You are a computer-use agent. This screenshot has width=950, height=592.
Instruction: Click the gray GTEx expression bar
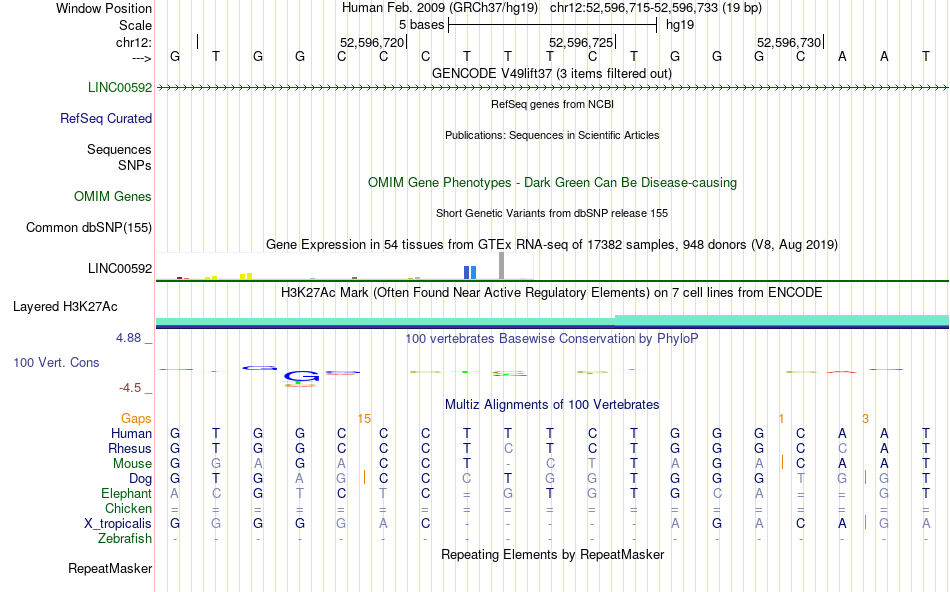(501, 266)
